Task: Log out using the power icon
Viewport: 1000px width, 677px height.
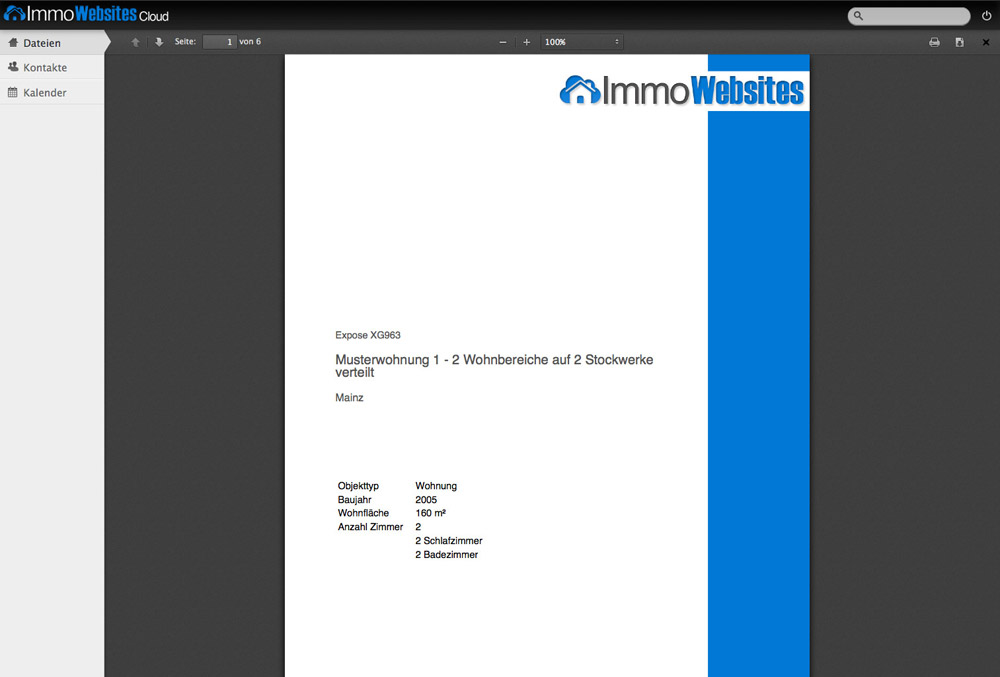Action: pos(986,15)
